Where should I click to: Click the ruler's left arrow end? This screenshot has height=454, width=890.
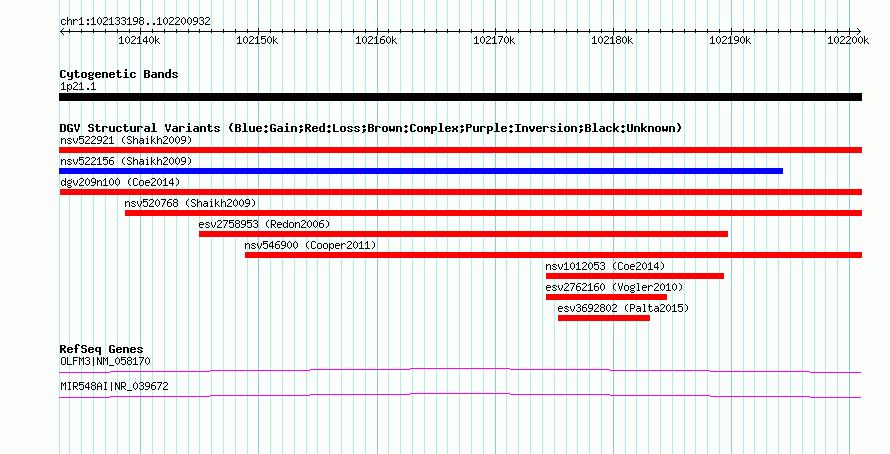(x=61, y=31)
